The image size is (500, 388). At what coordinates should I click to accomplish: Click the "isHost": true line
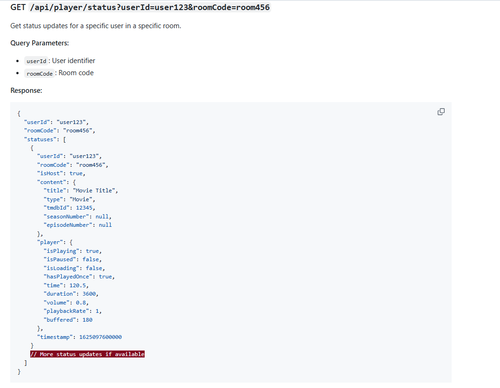[61, 173]
